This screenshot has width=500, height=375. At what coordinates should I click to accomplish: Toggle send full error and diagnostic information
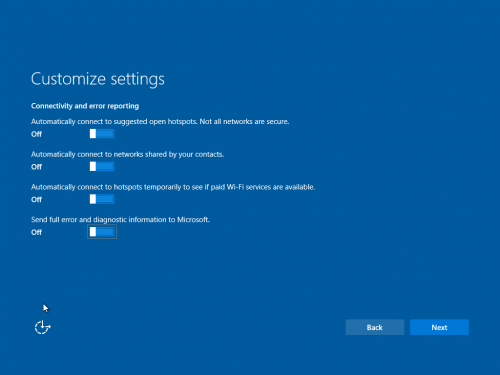point(102,232)
